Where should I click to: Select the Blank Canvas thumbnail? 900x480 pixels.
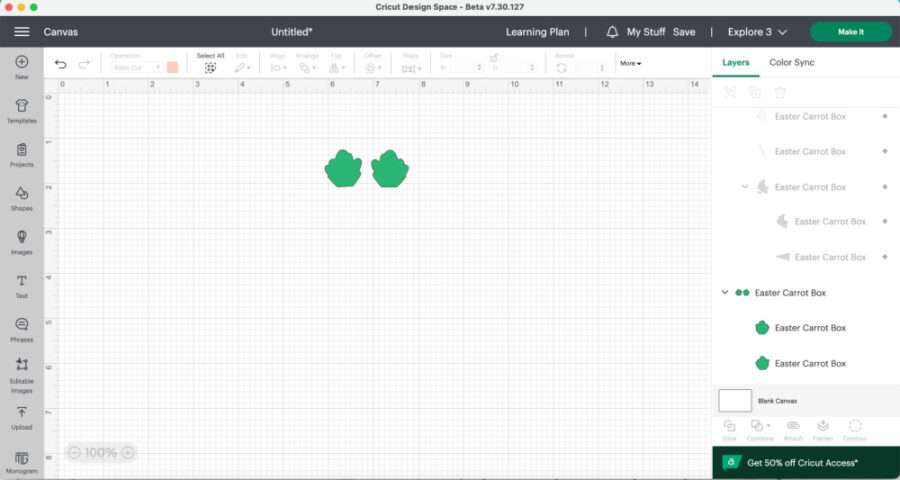[735, 400]
